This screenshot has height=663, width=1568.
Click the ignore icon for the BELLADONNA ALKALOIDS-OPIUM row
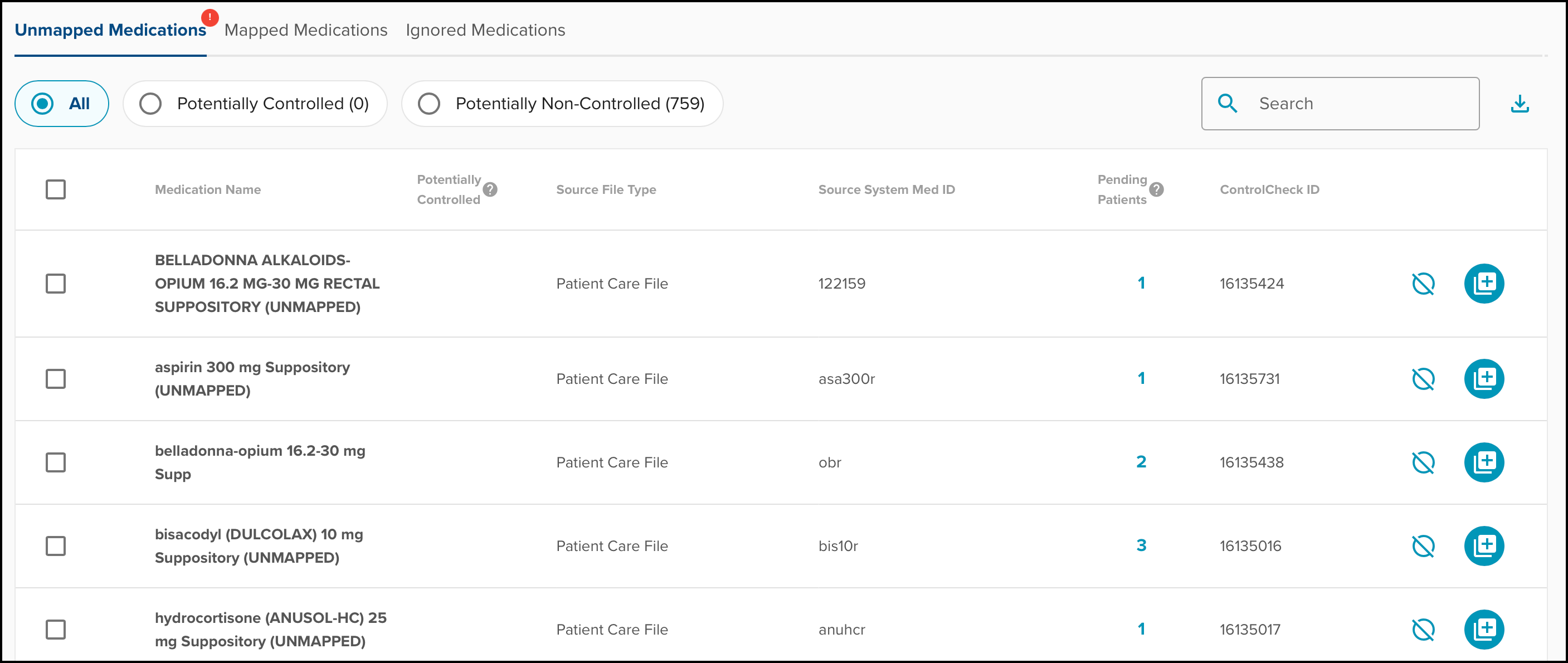coord(1423,284)
